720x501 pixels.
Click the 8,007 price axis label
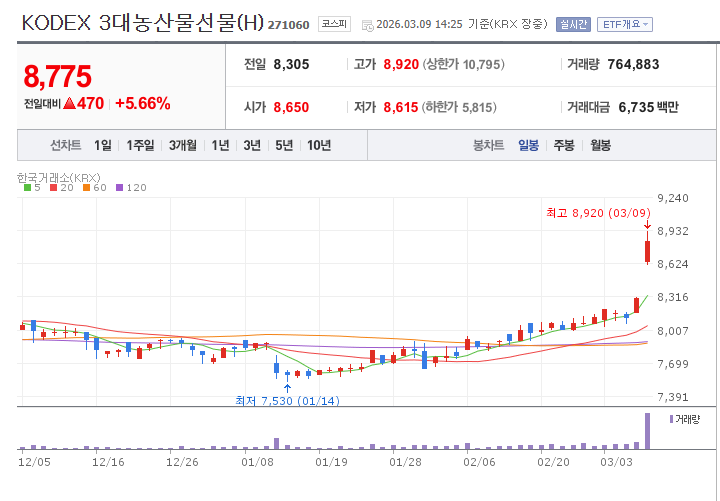[x=673, y=331]
